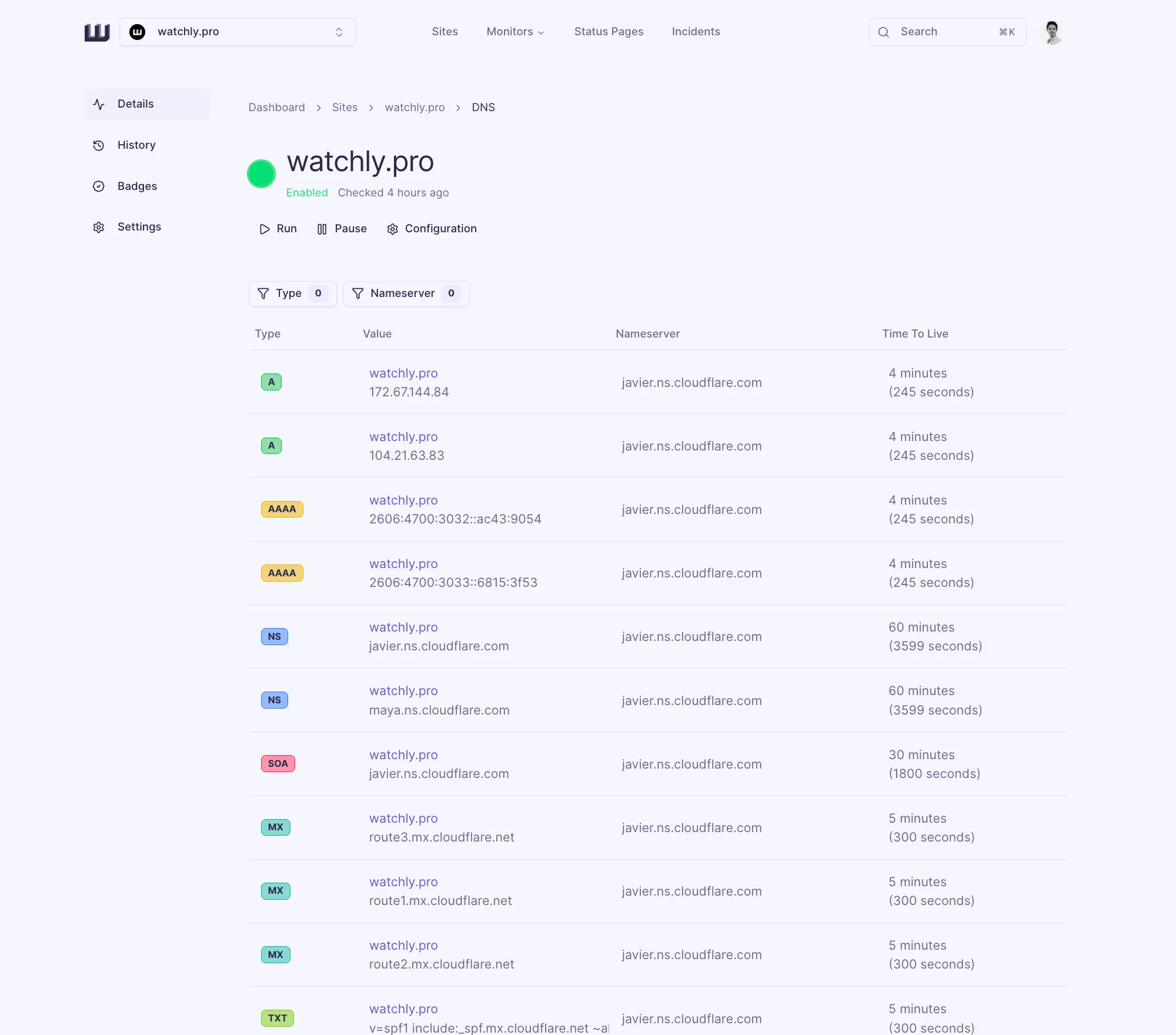Open the Status Pages tab
Viewport: 1176px width, 1035px height.
pyautogui.click(x=609, y=32)
